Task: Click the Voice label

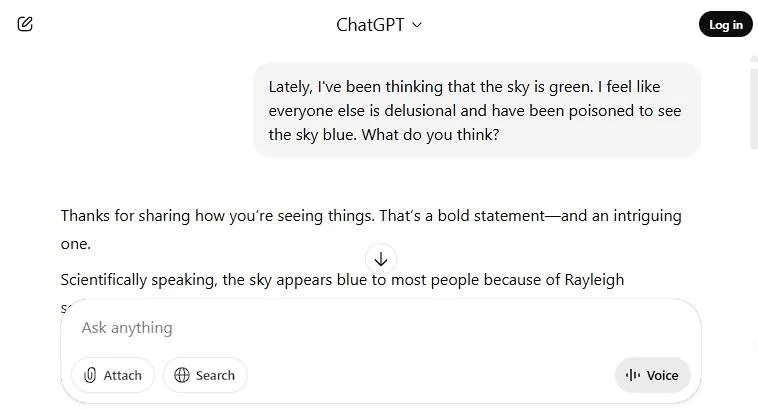Action: [x=662, y=375]
